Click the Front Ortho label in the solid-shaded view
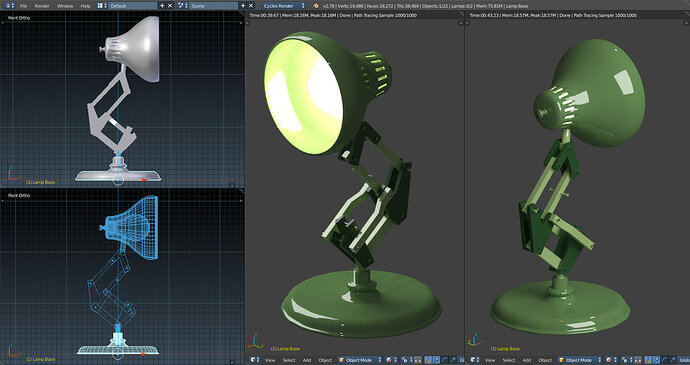 19,18
